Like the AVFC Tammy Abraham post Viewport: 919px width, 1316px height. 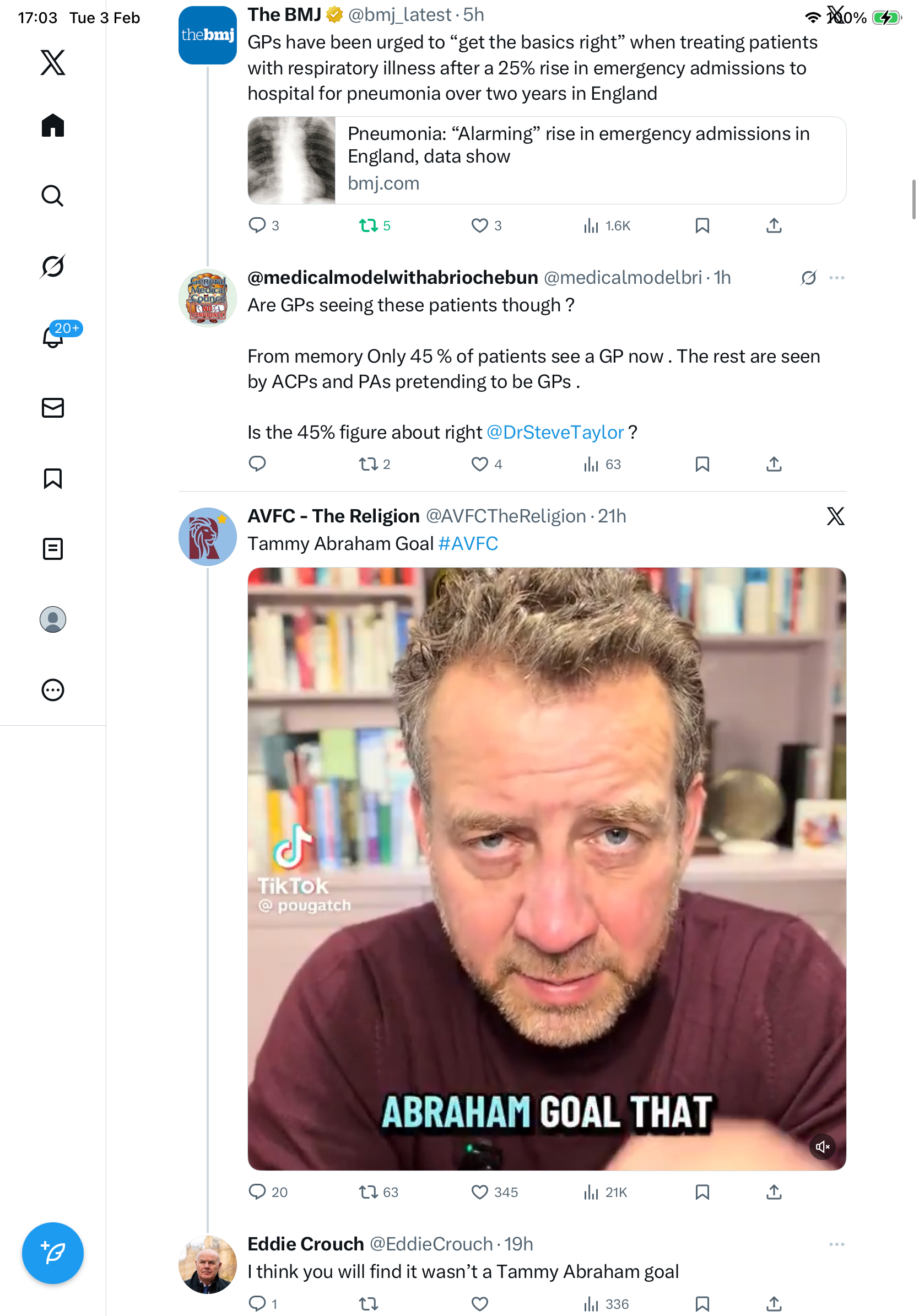click(x=479, y=1192)
